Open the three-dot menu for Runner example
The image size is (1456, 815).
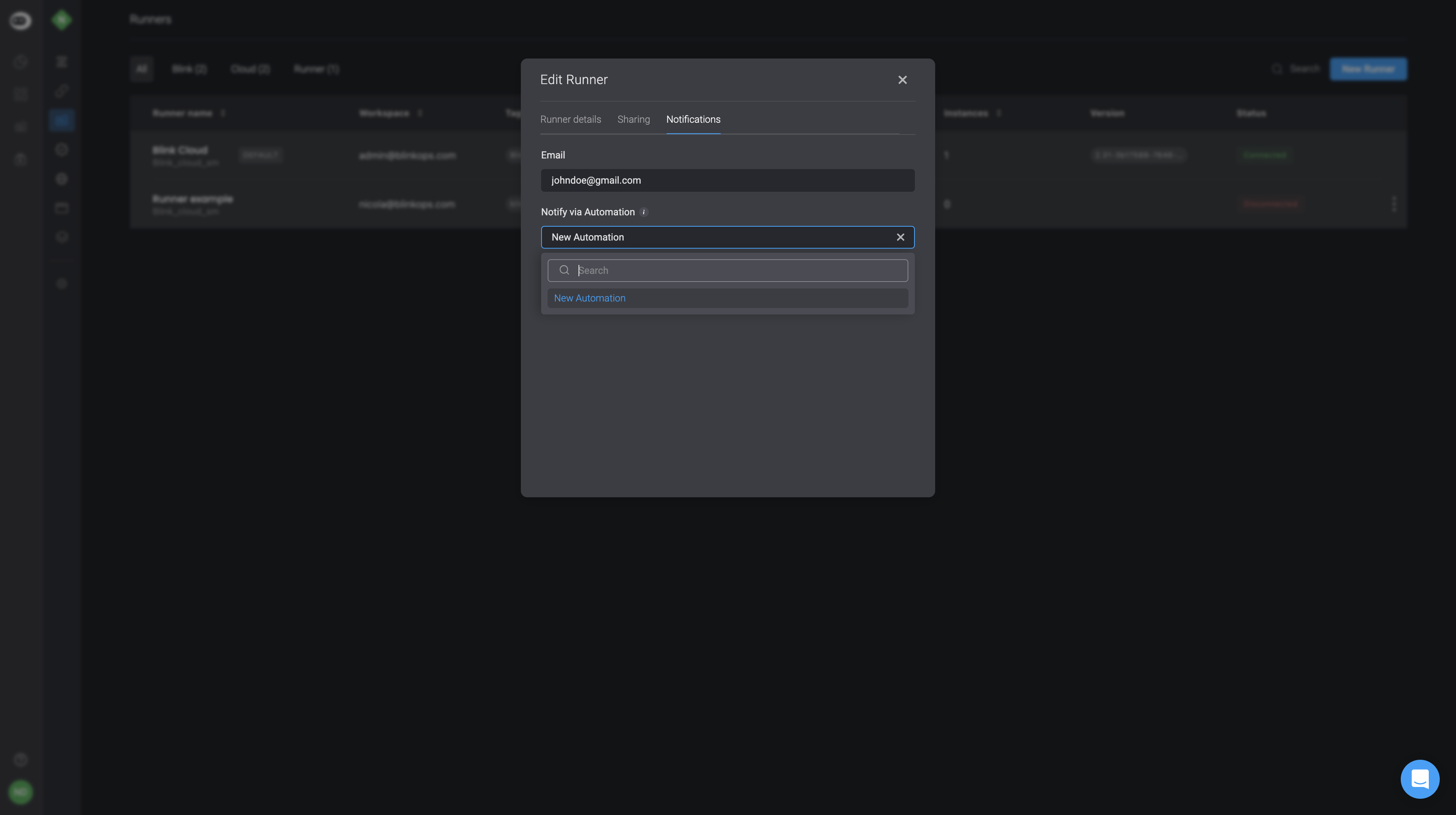click(x=1393, y=204)
